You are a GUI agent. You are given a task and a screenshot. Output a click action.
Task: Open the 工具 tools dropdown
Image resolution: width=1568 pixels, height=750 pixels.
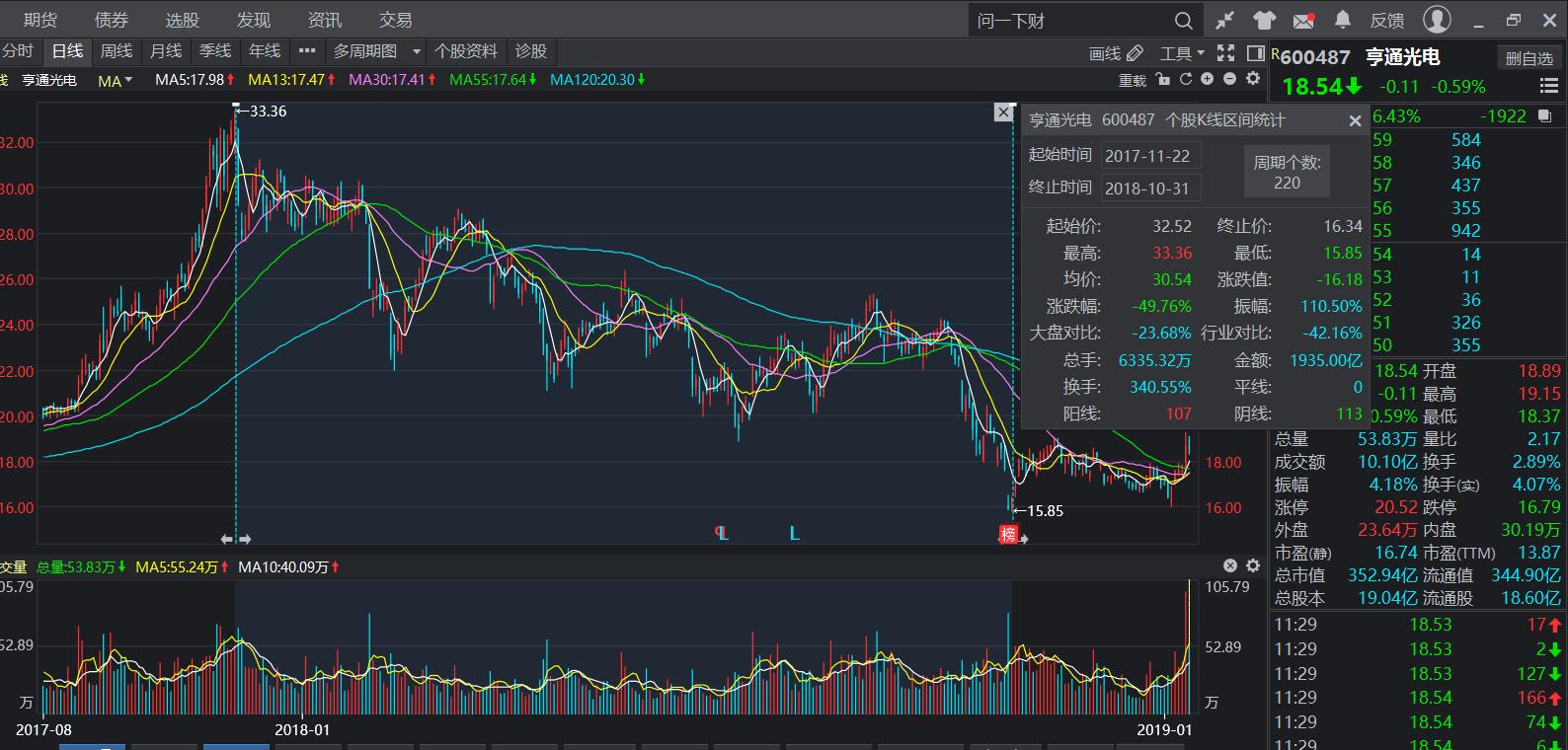click(1182, 53)
